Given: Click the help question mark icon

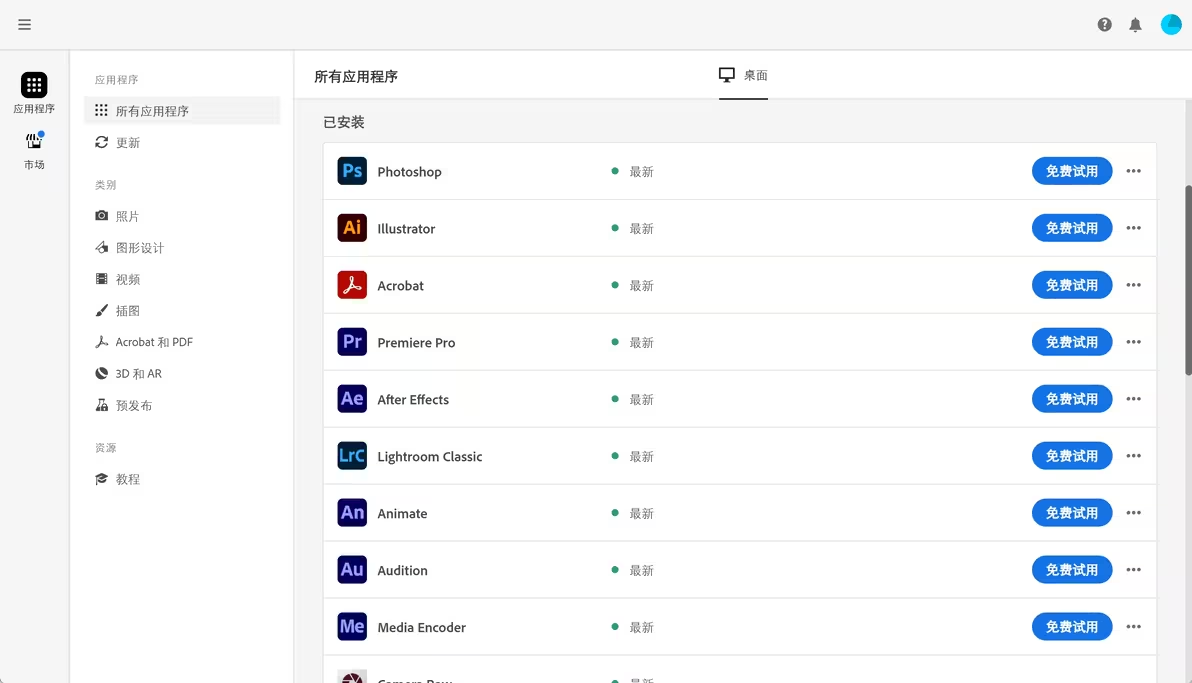Looking at the screenshot, I should 1104,24.
